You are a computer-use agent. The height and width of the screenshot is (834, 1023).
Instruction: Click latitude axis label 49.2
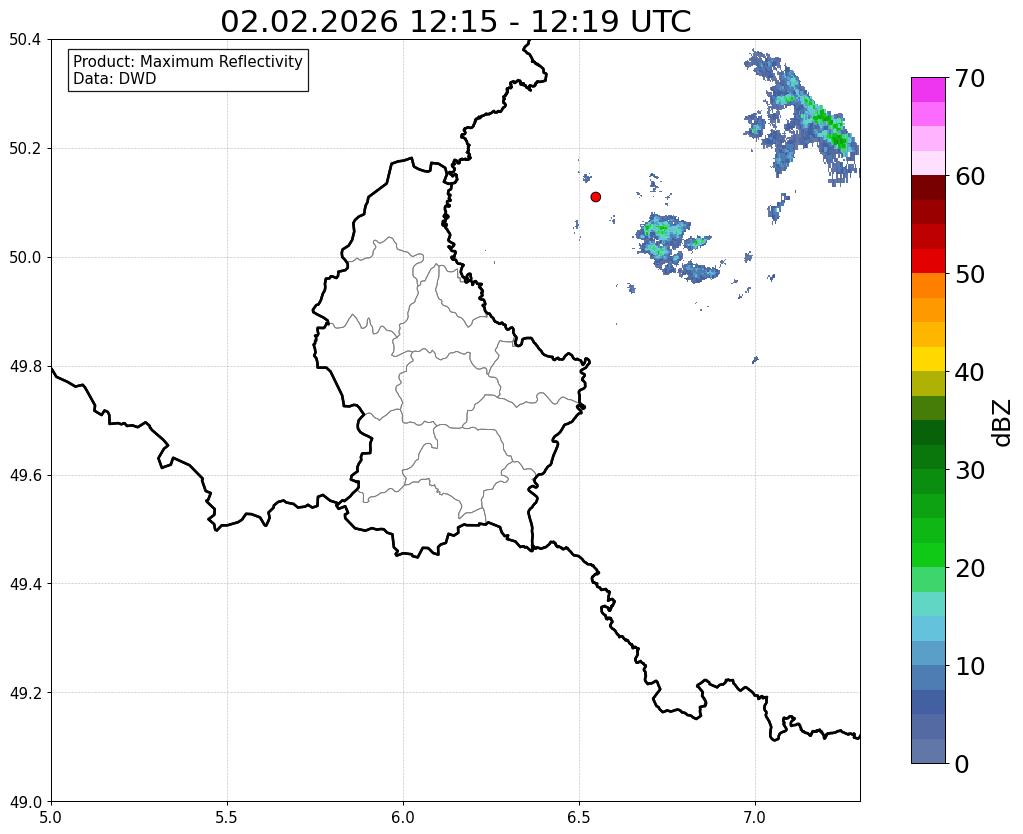pos(25,693)
